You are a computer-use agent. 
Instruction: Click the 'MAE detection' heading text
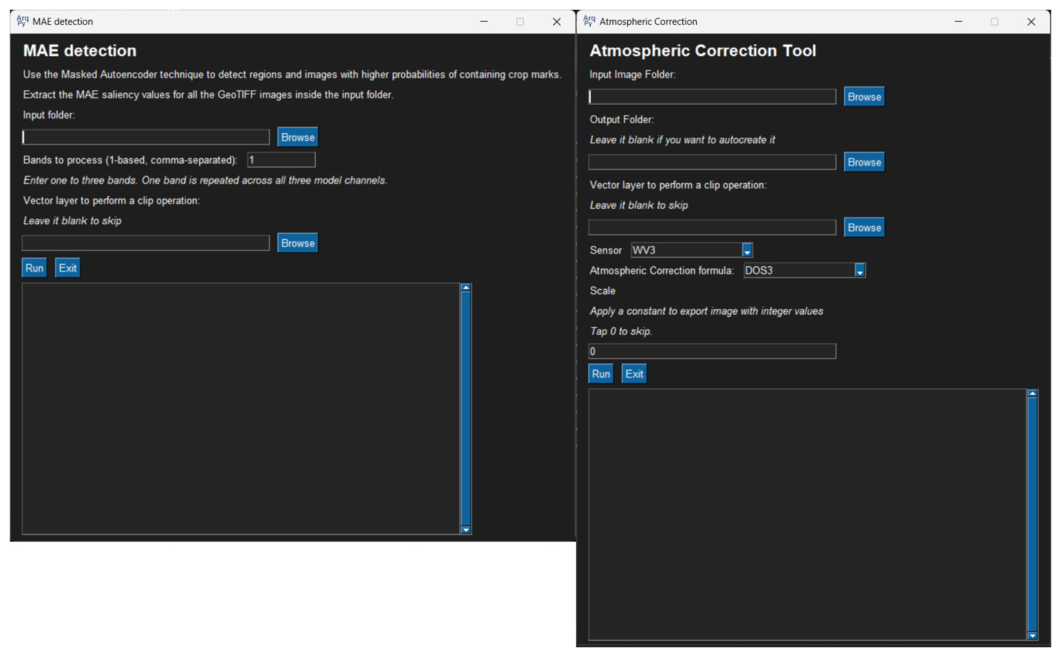pyautogui.click(x=80, y=51)
